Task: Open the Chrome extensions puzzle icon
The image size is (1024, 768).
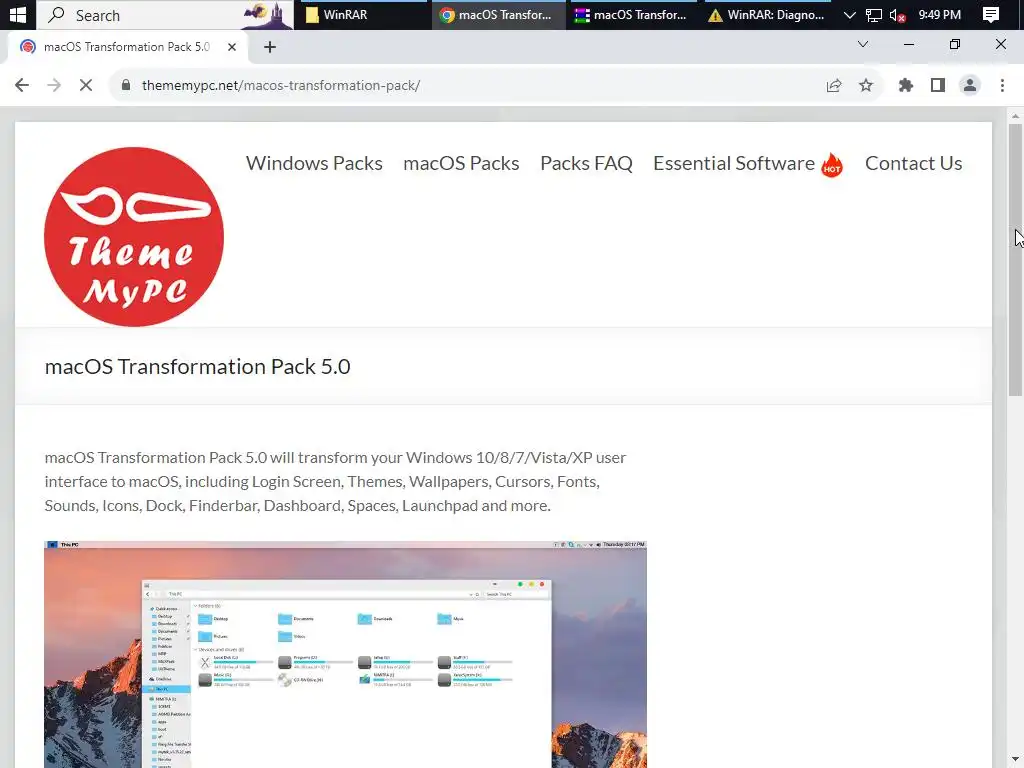Action: pos(906,86)
